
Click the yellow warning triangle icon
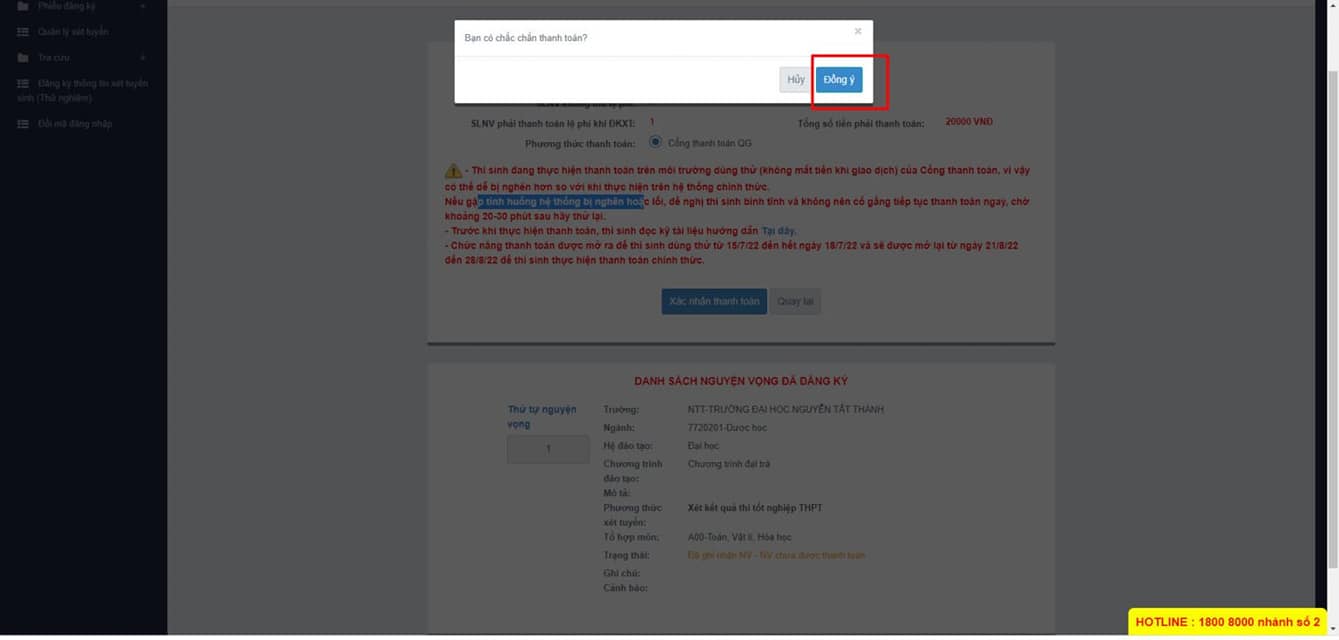coord(453,172)
